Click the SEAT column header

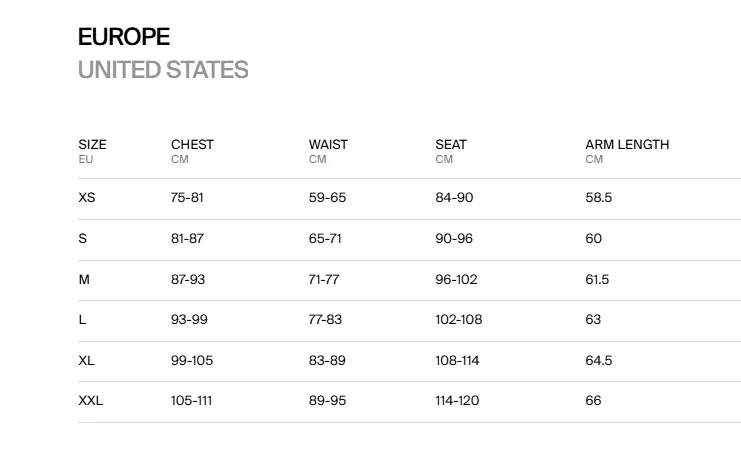[451, 144]
